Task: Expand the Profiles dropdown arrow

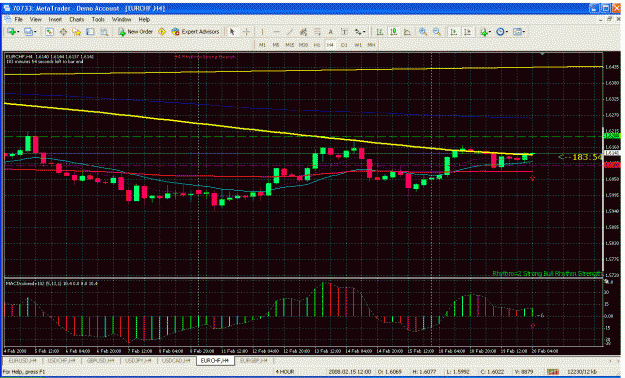Action: pos(35,32)
